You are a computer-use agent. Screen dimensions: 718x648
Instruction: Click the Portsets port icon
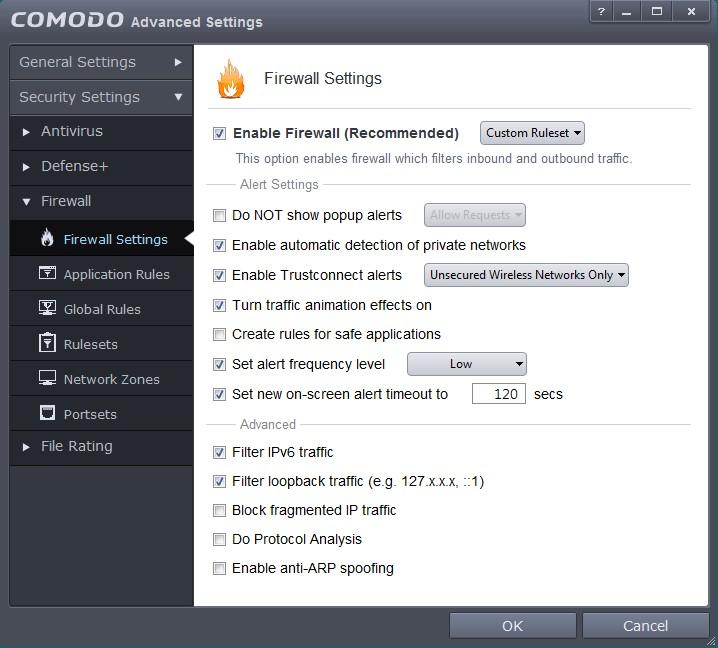47,413
